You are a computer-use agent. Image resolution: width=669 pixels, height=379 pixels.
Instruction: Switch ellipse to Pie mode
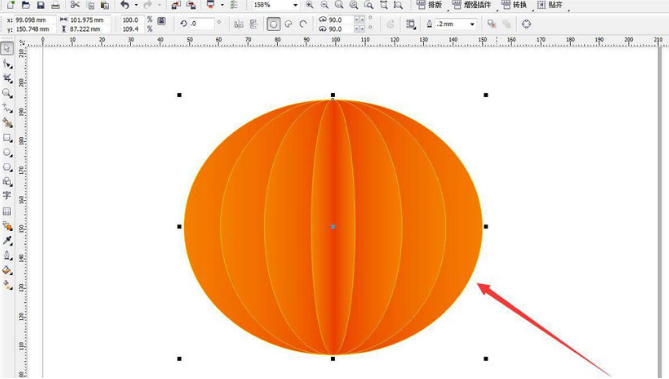(x=288, y=24)
